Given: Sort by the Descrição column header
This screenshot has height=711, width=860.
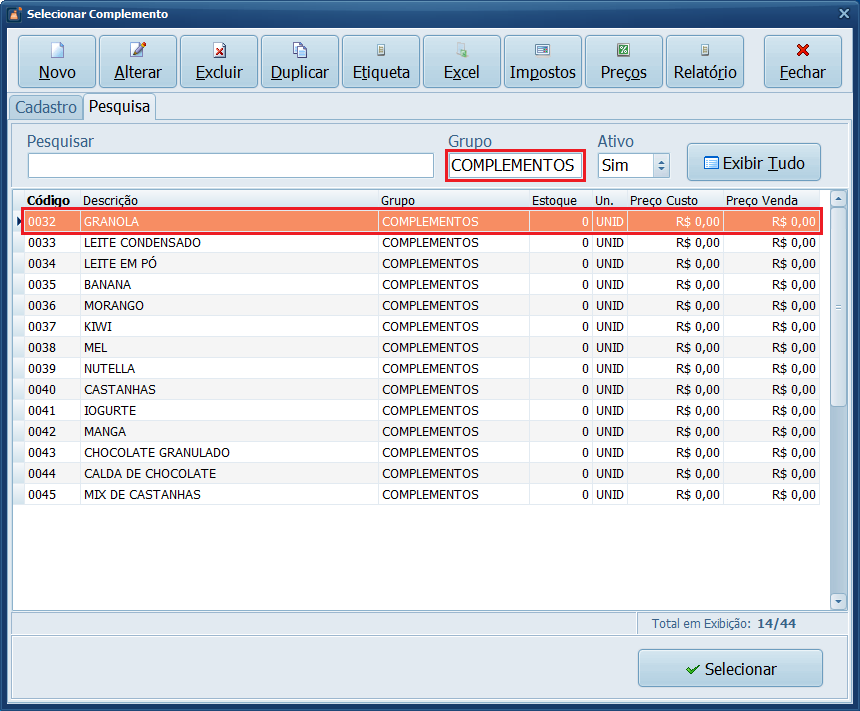Looking at the screenshot, I should (110, 201).
